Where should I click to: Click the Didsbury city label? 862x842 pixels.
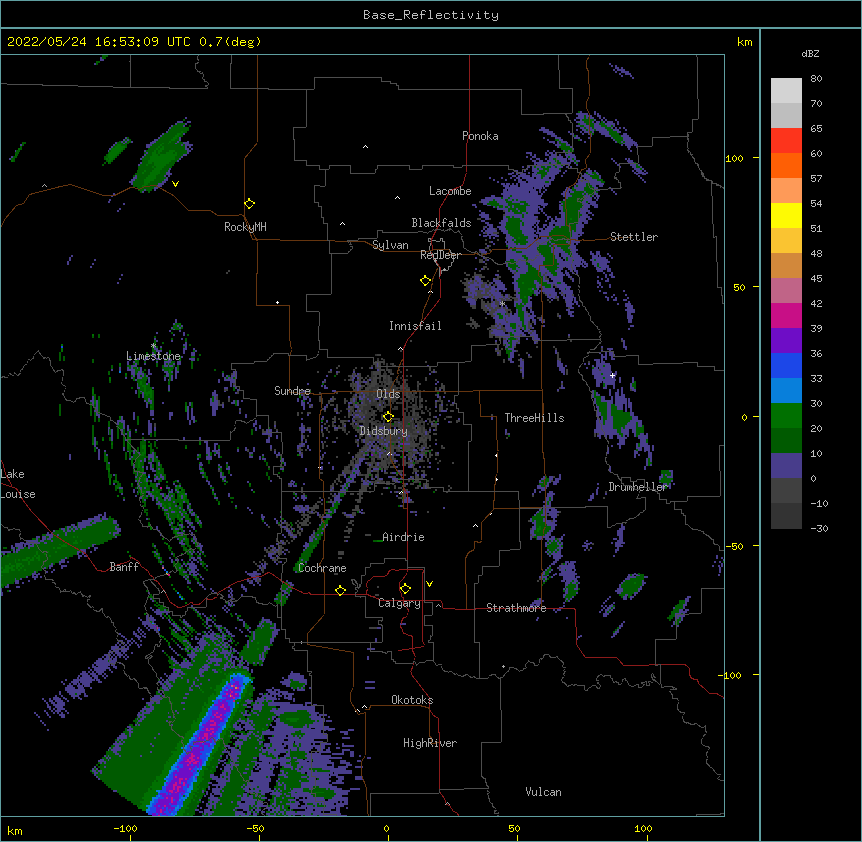[x=384, y=431]
